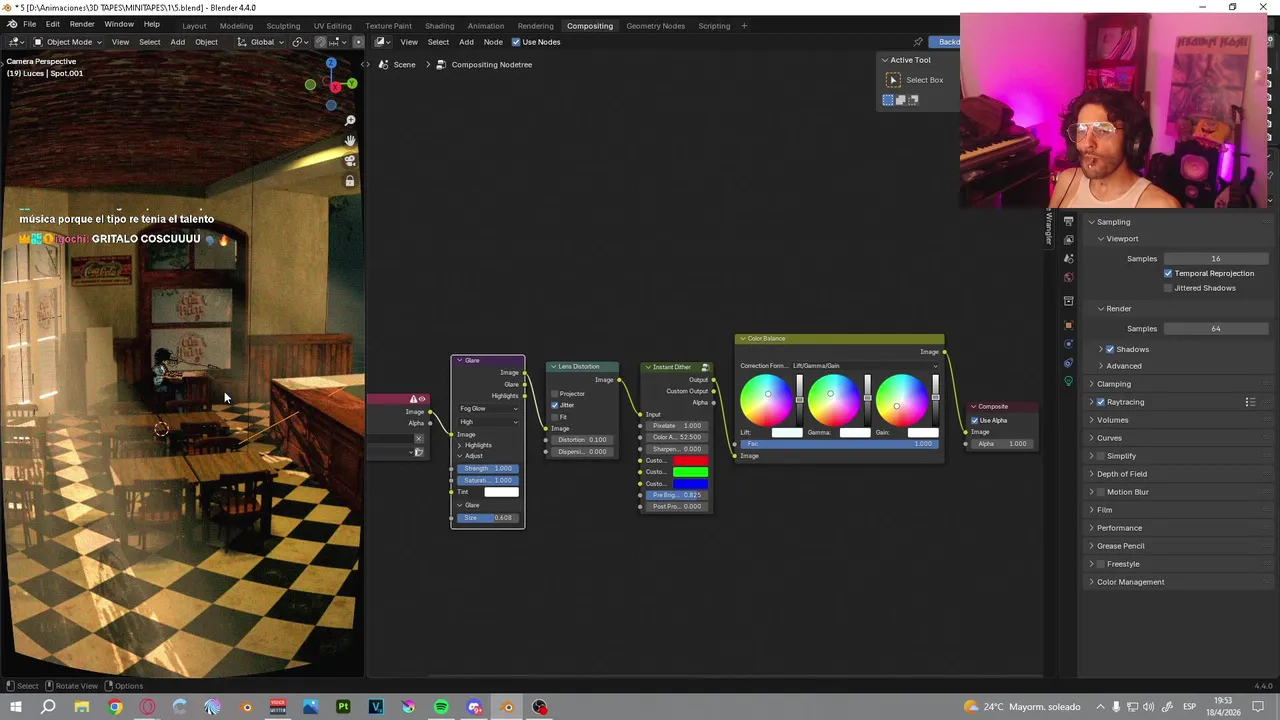Viewport: 1280px width, 720px height.
Task: Enable the Motion Blur checkbox
Action: [x=1101, y=492]
